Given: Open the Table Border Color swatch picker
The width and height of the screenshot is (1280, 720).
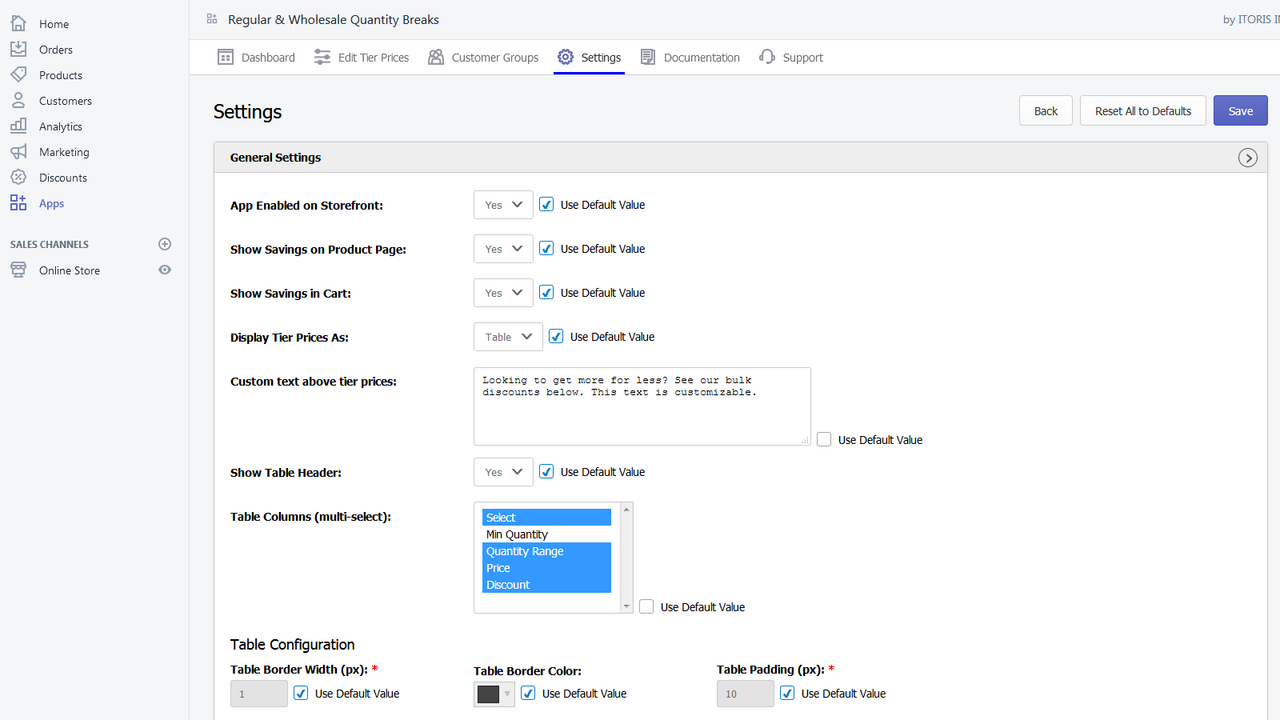Looking at the screenshot, I should (x=494, y=694).
